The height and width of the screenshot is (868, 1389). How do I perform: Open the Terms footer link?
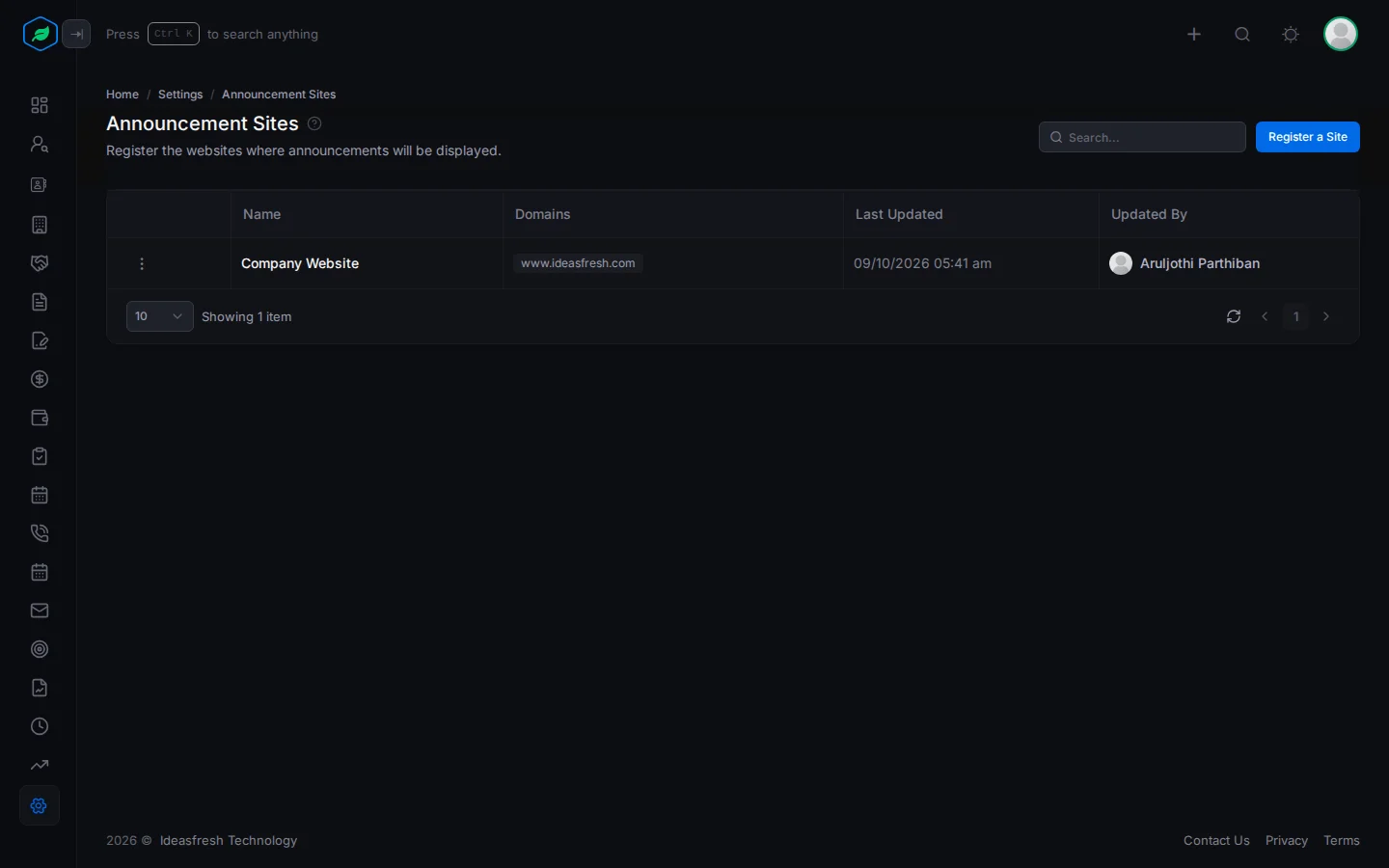coord(1342,841)
